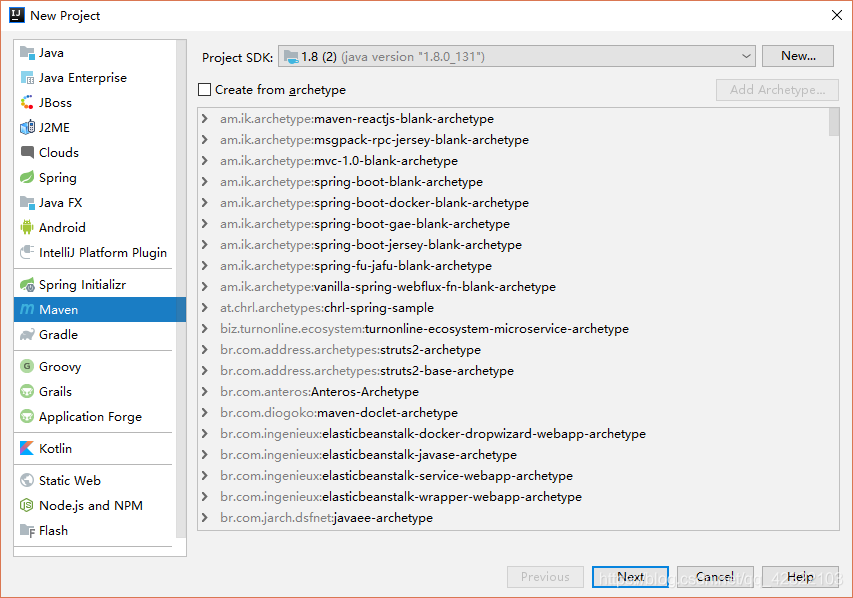Click the Static Web globe icon
This screenshot has width=853, height=598.
27,480
